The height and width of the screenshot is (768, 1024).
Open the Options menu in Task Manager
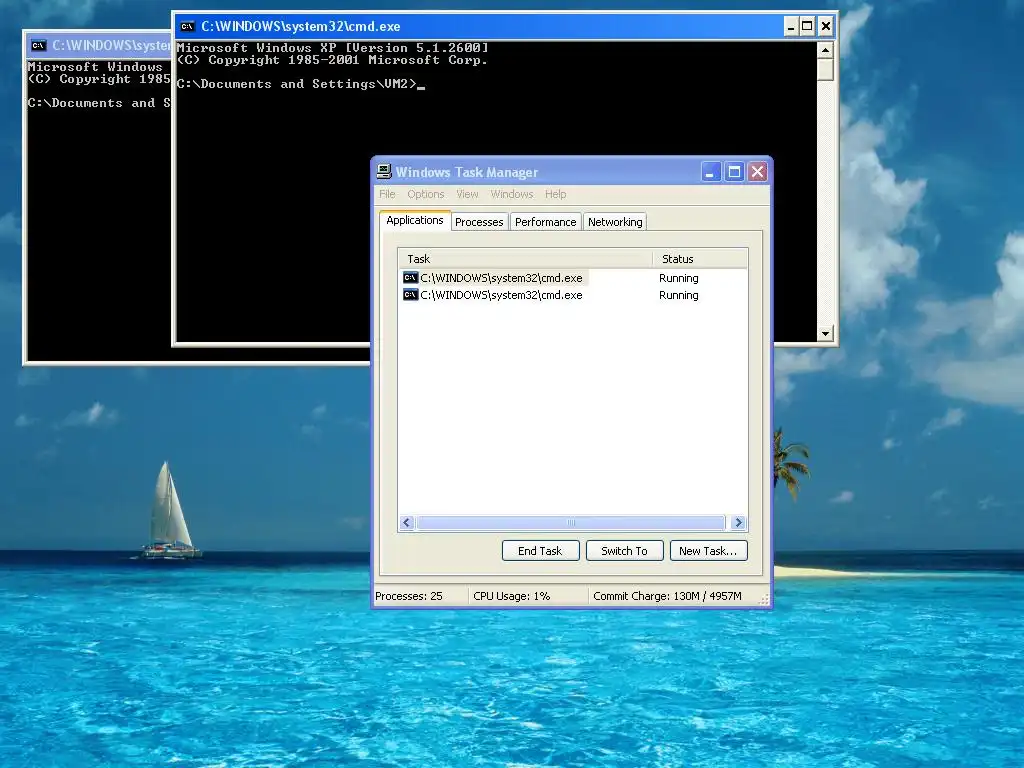tap(426, 194)
